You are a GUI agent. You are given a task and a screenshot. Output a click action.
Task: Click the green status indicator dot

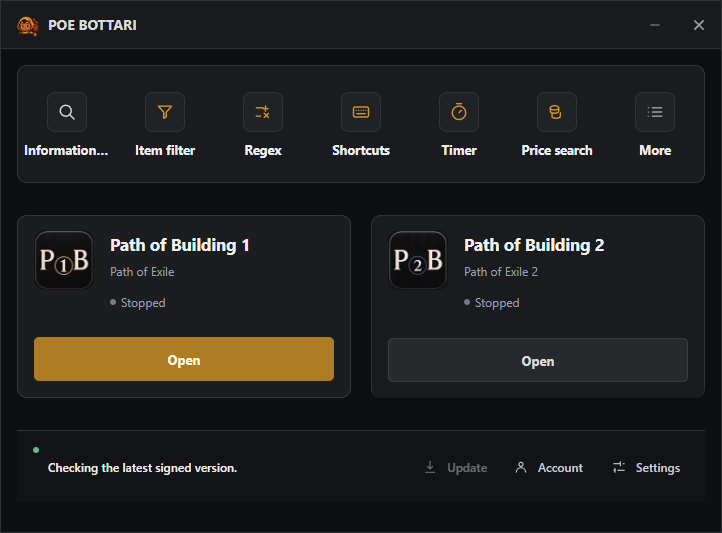point(36,450)
